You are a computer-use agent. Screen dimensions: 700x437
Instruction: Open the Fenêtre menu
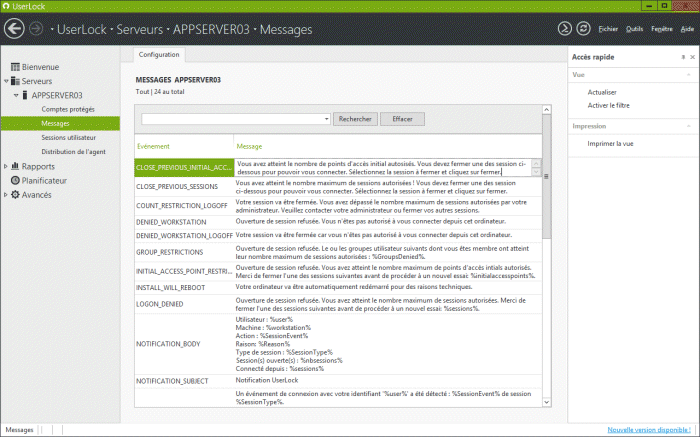tap(662, 29)
